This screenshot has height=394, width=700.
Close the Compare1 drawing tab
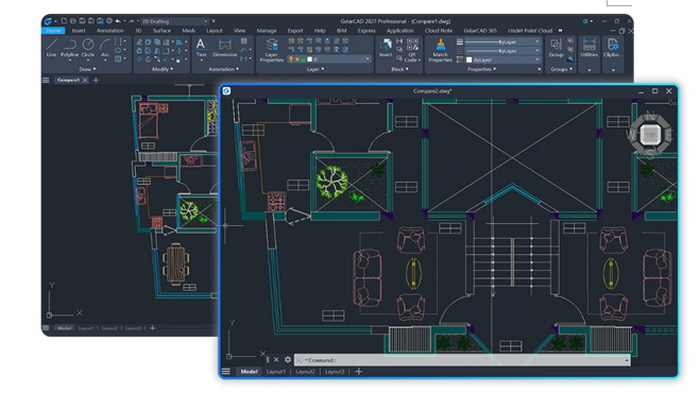[85, 80]
